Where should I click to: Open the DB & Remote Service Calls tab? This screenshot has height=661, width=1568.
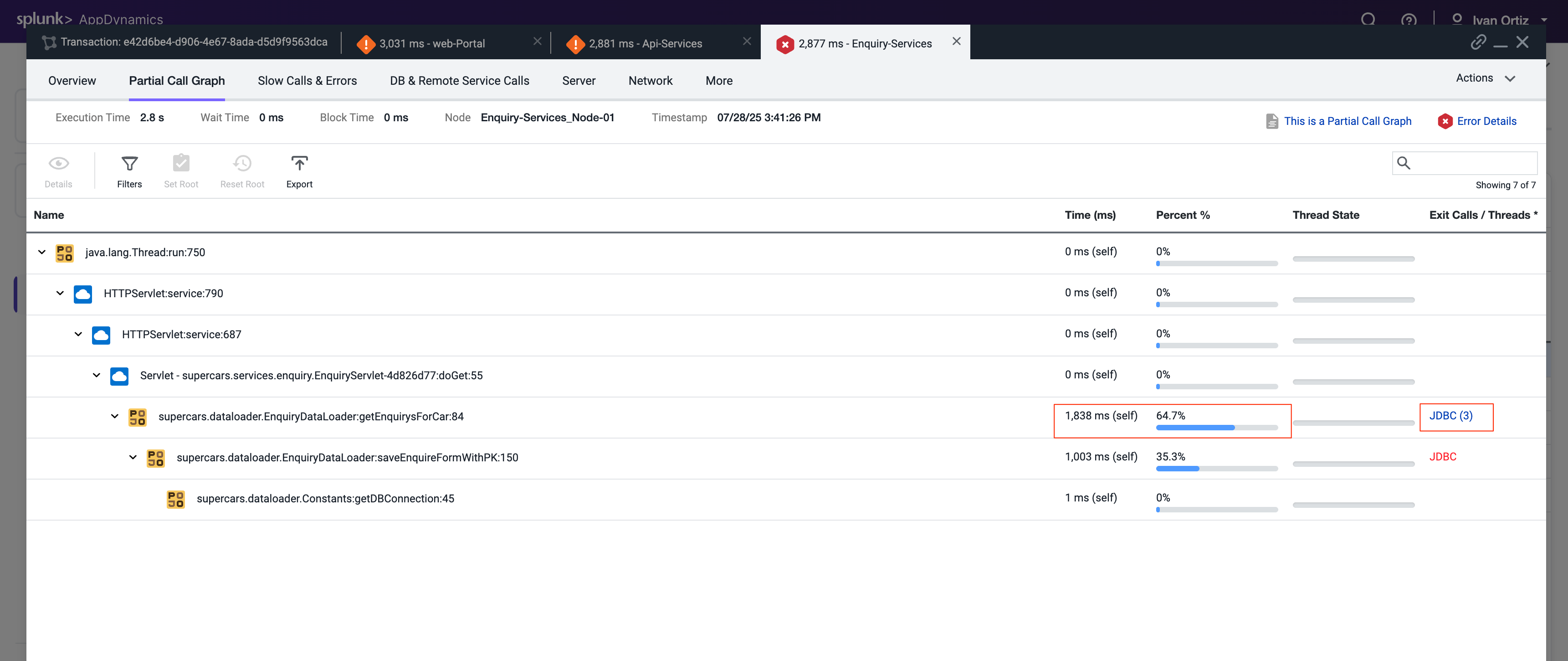[x=459, y=81]
